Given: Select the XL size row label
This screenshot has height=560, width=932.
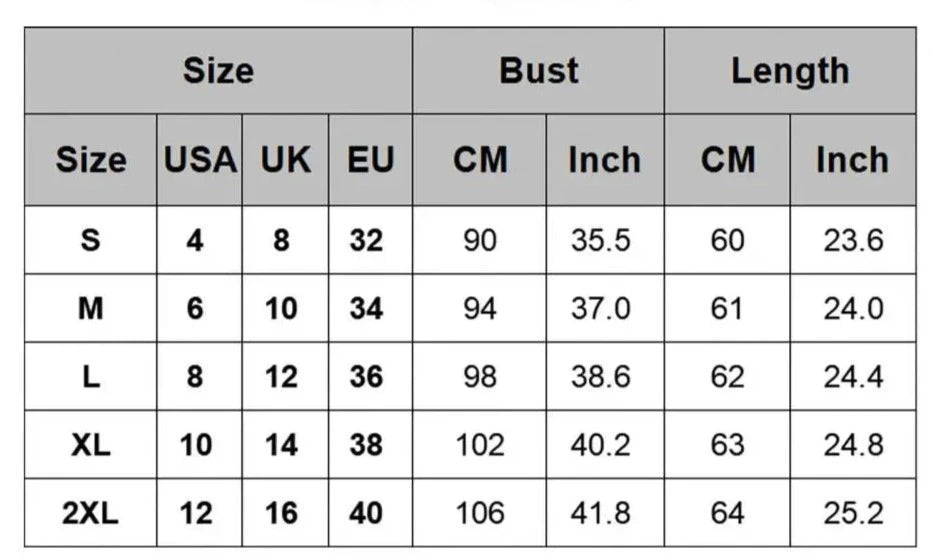Looking at the screenshot, I should pos(90,445).
